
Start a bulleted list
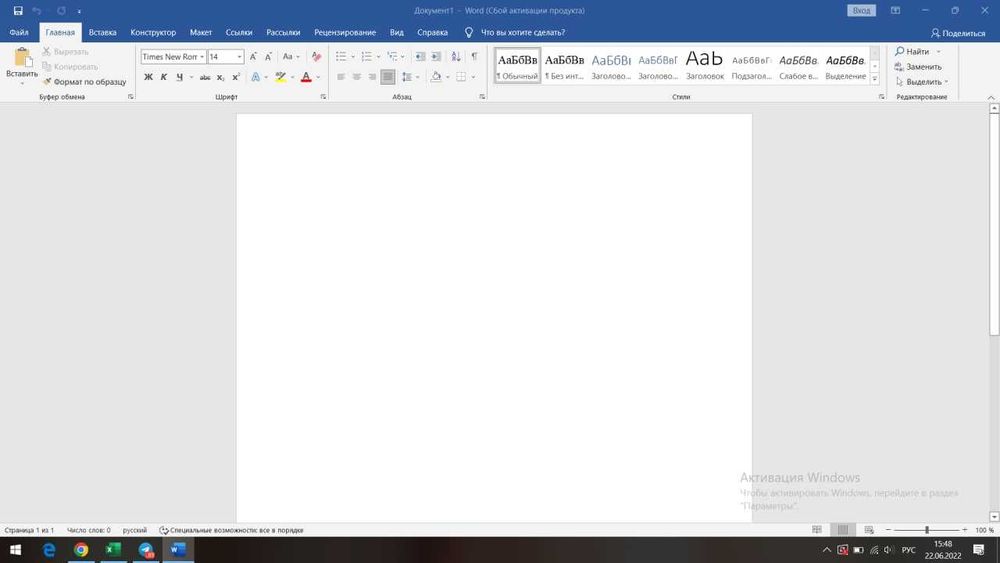[x=341, y=57]
